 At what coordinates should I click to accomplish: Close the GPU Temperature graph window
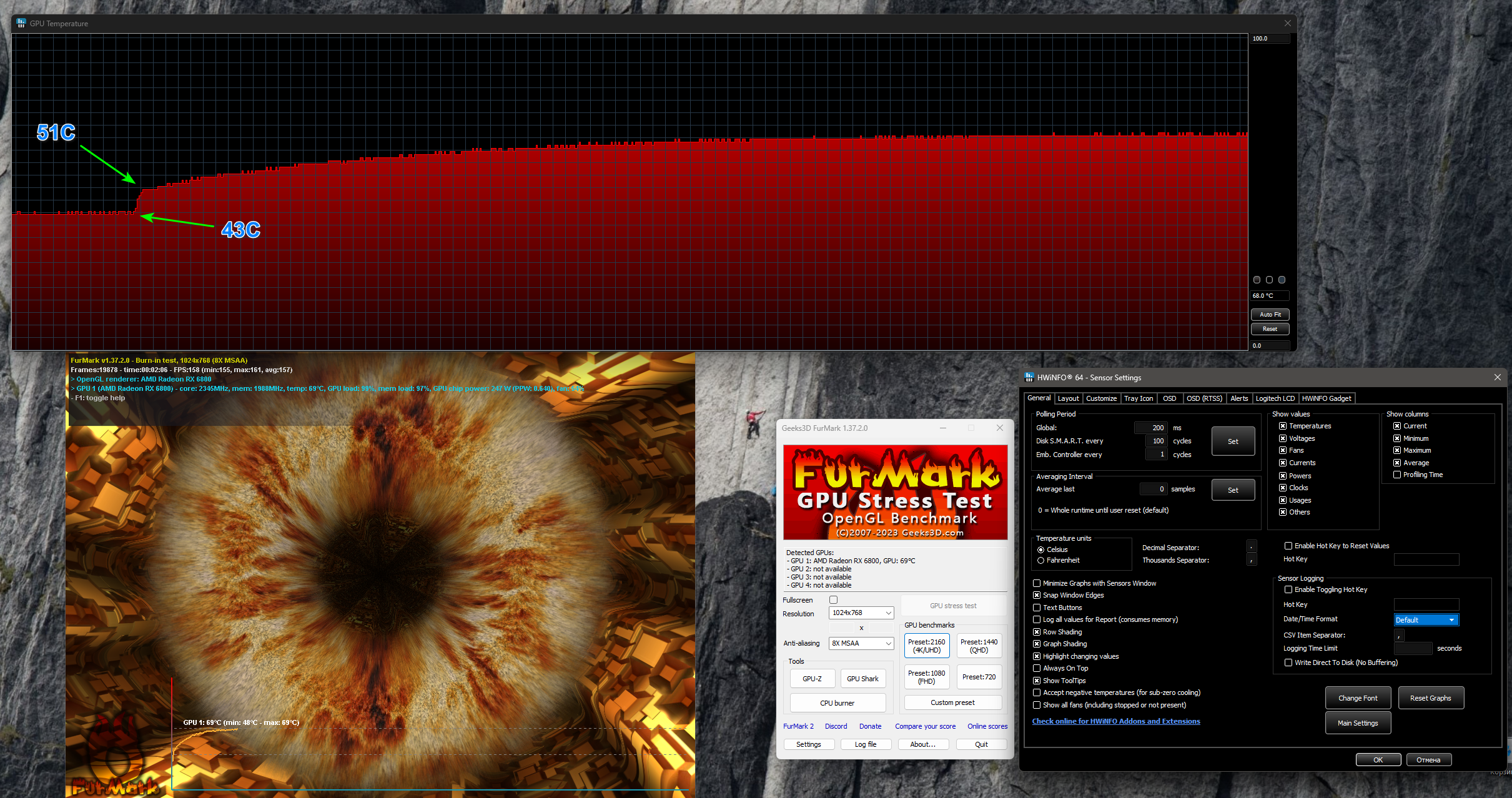tap(1287, 23)
